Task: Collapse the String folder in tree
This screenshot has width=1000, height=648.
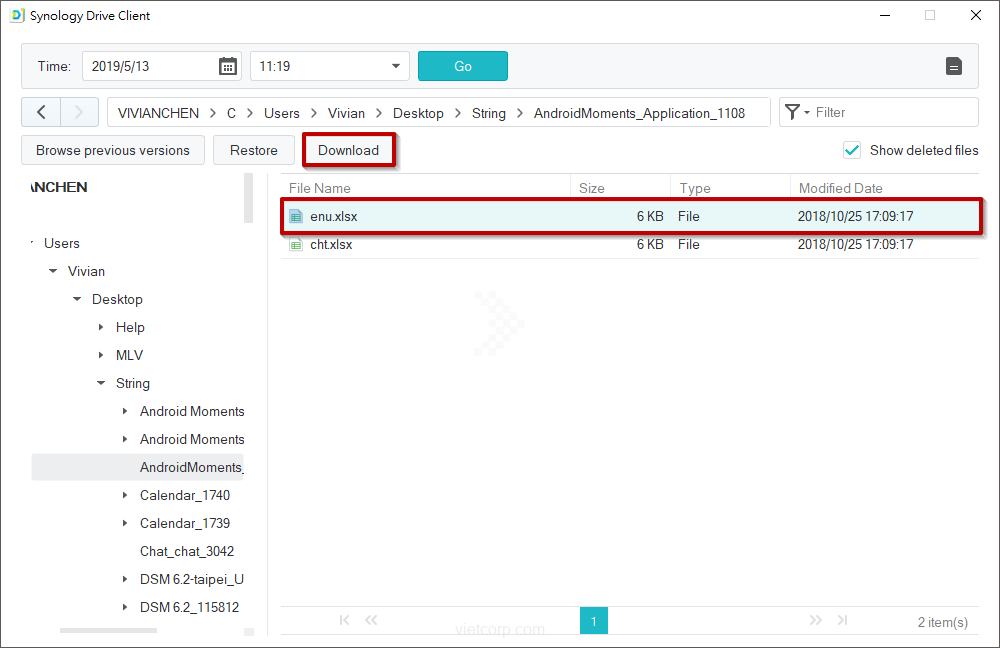Action: click(101, 383)
